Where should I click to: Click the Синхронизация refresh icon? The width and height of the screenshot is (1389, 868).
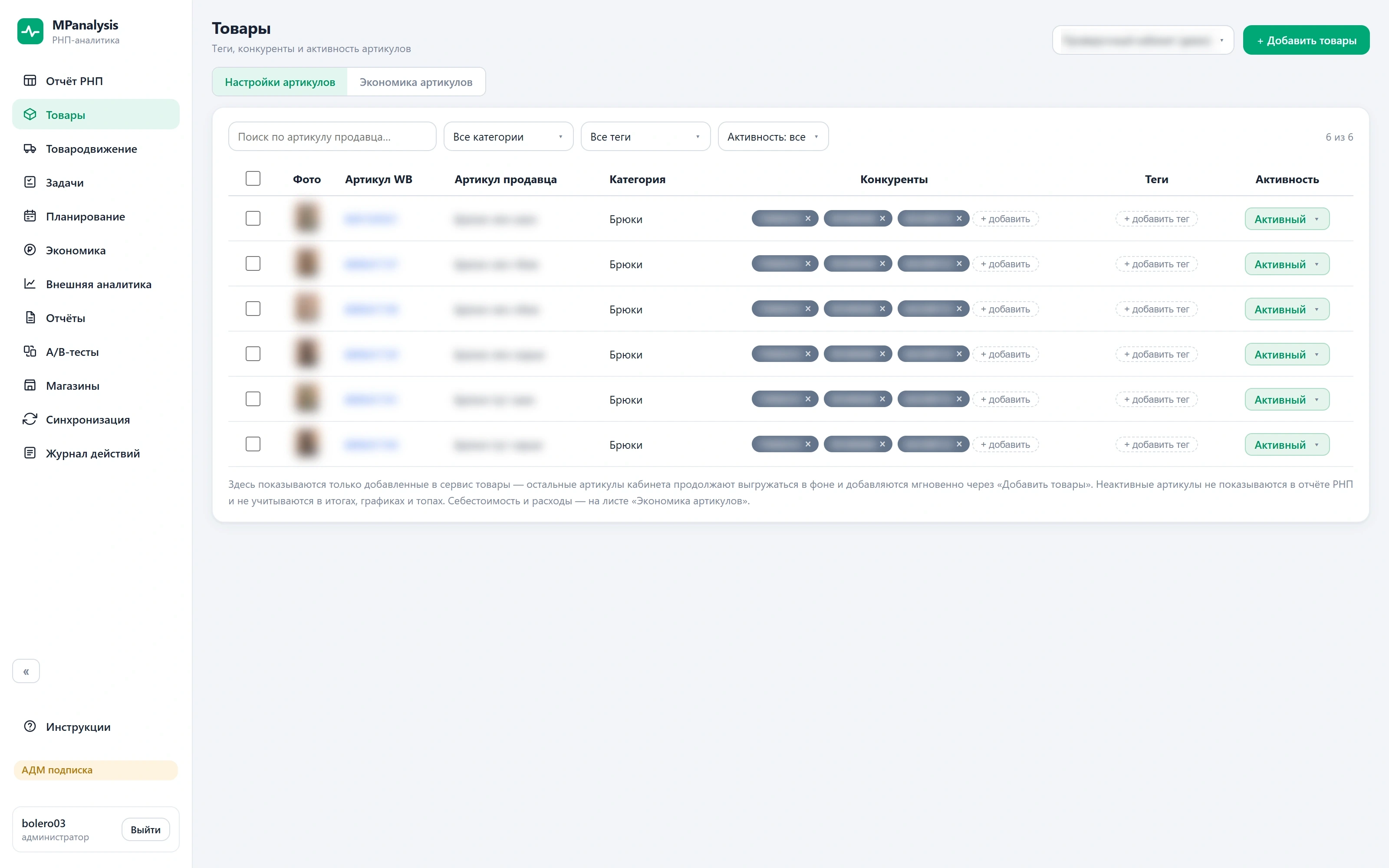30,419
